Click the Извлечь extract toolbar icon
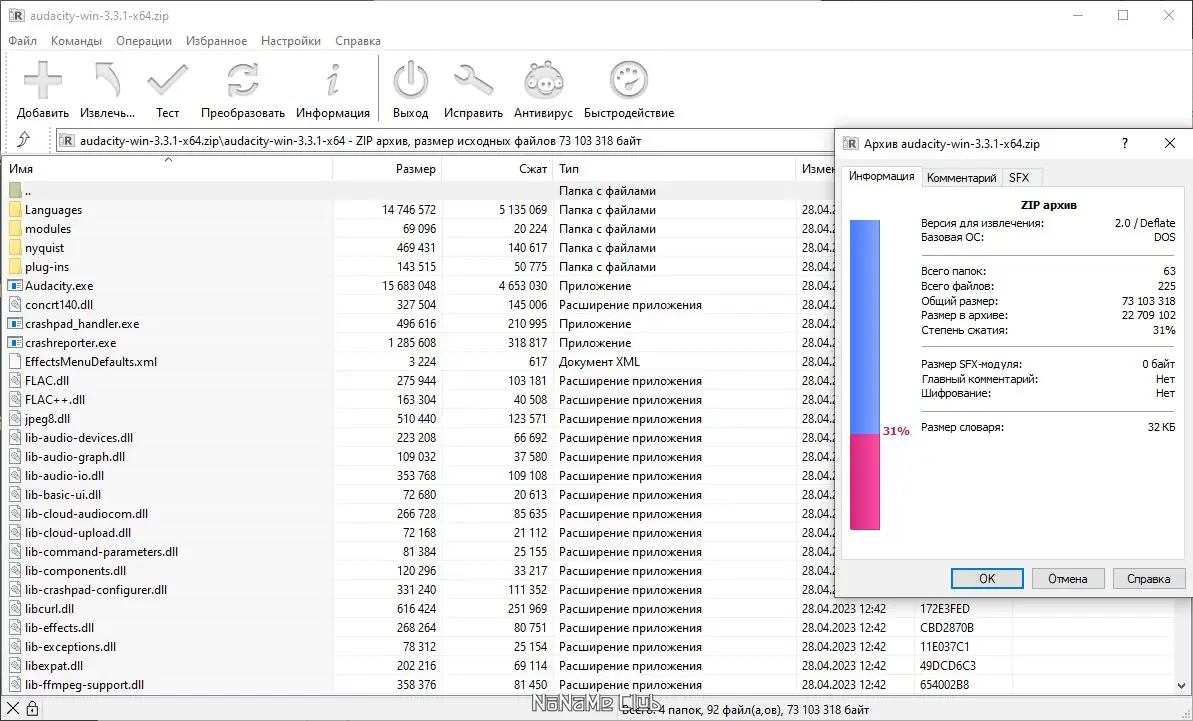This screenshot has height=721, width=1193. pos(107,80)
